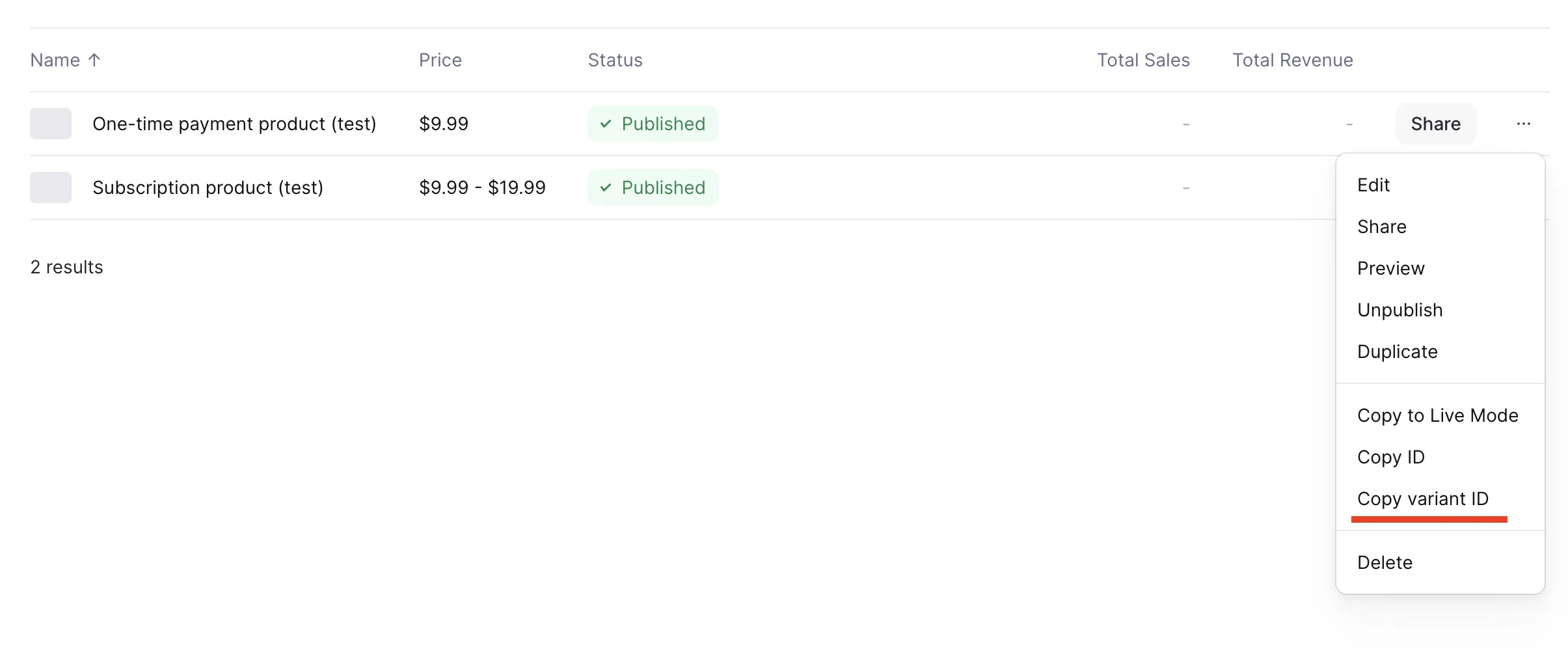Sort by the Status column header
Viewport: 1568px width, 647px height.
pyautogui.click(x=615, y=60)
